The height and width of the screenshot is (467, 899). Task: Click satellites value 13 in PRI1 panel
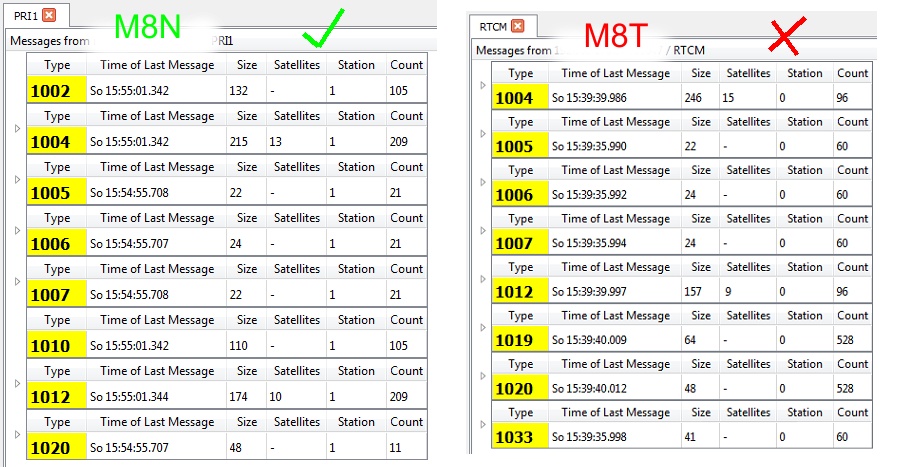coord(276,142)
